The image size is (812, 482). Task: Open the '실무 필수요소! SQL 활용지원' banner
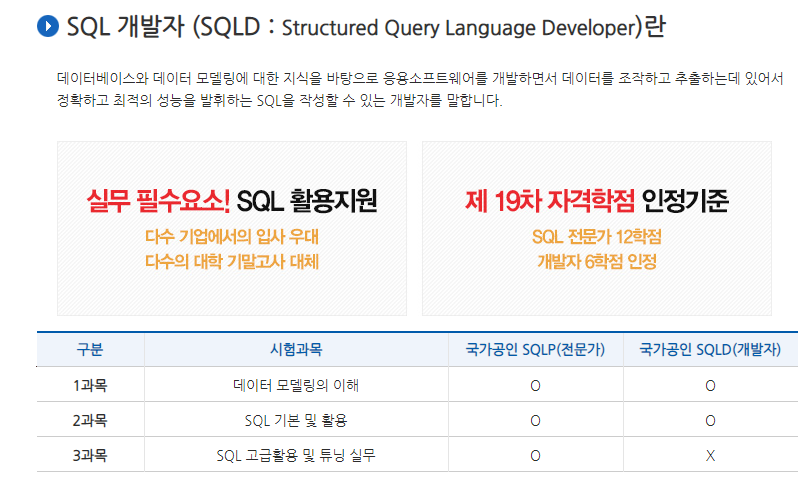[x=232, y=228]
